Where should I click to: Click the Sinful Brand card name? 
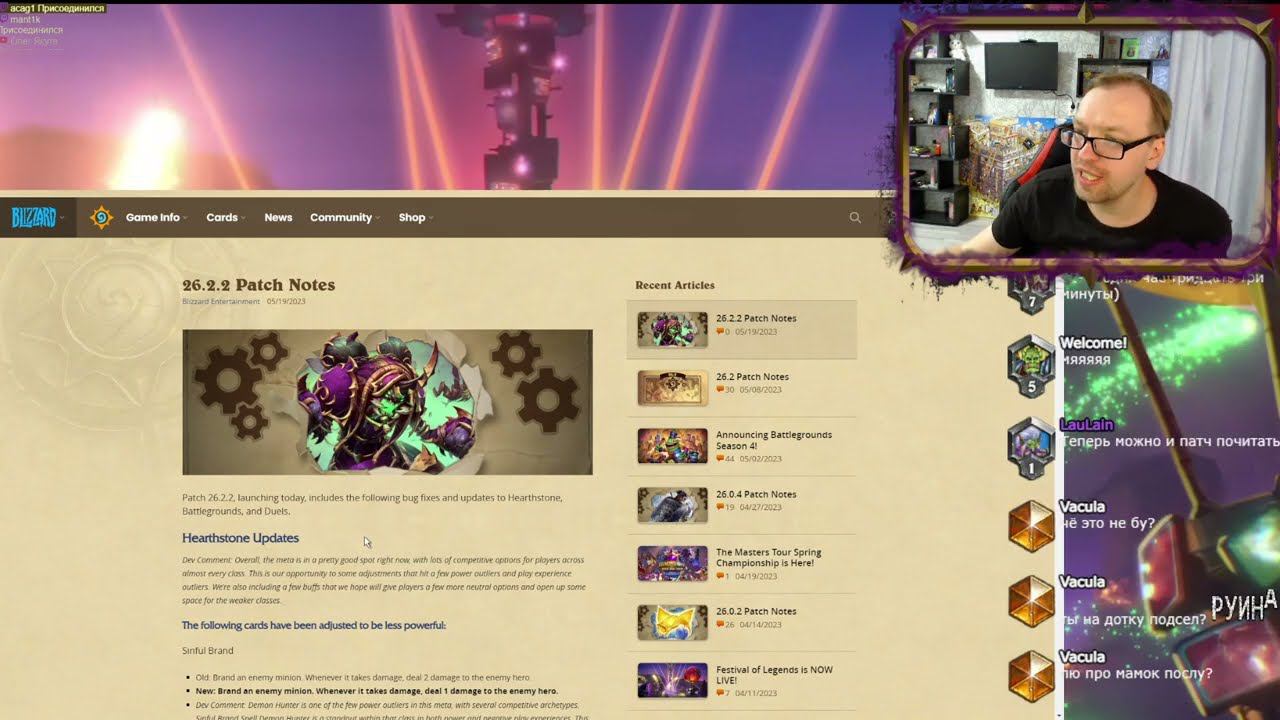pyautogui.click(x=208, y=650)
